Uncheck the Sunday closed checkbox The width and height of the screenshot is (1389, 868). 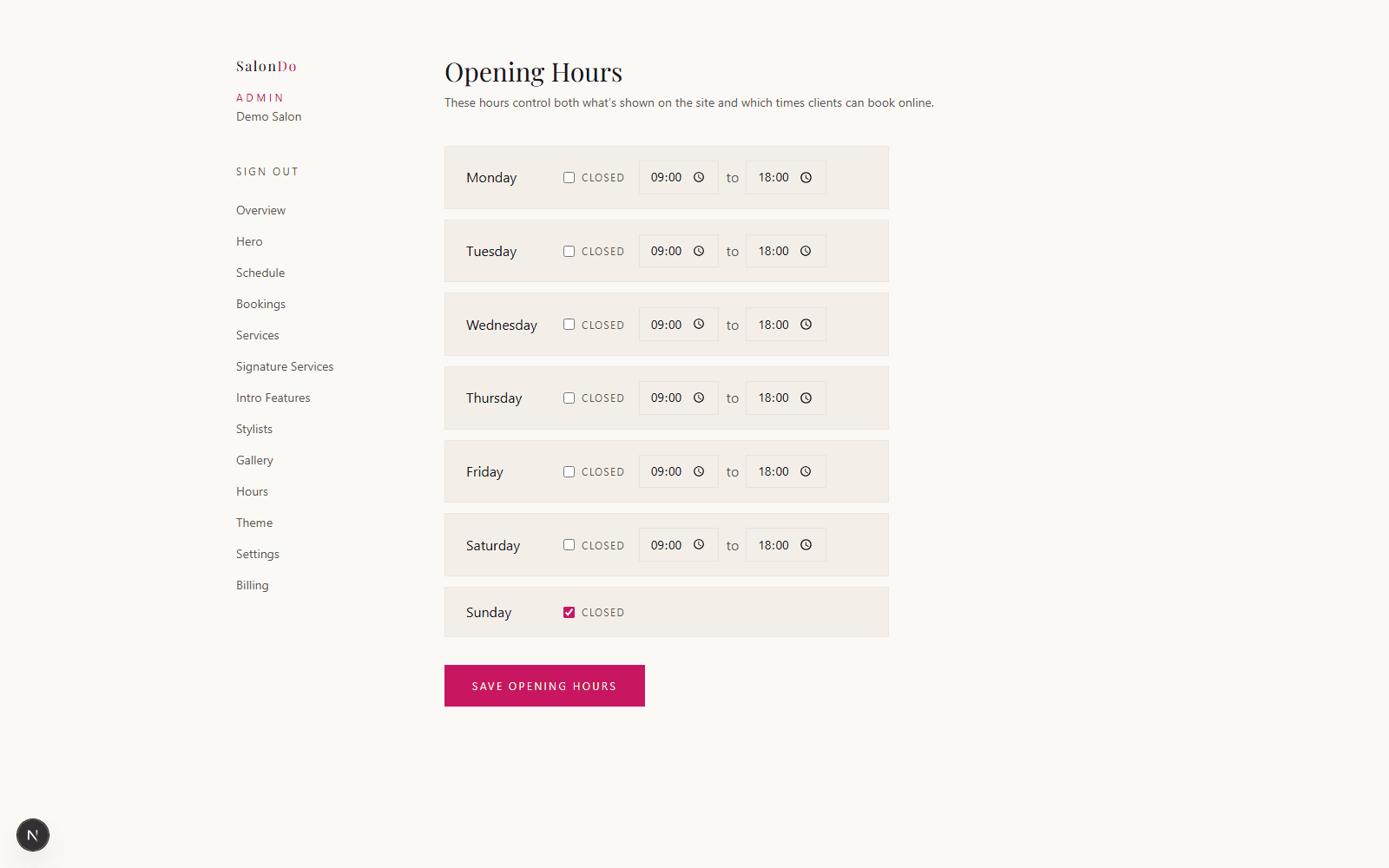pos(569,612)
